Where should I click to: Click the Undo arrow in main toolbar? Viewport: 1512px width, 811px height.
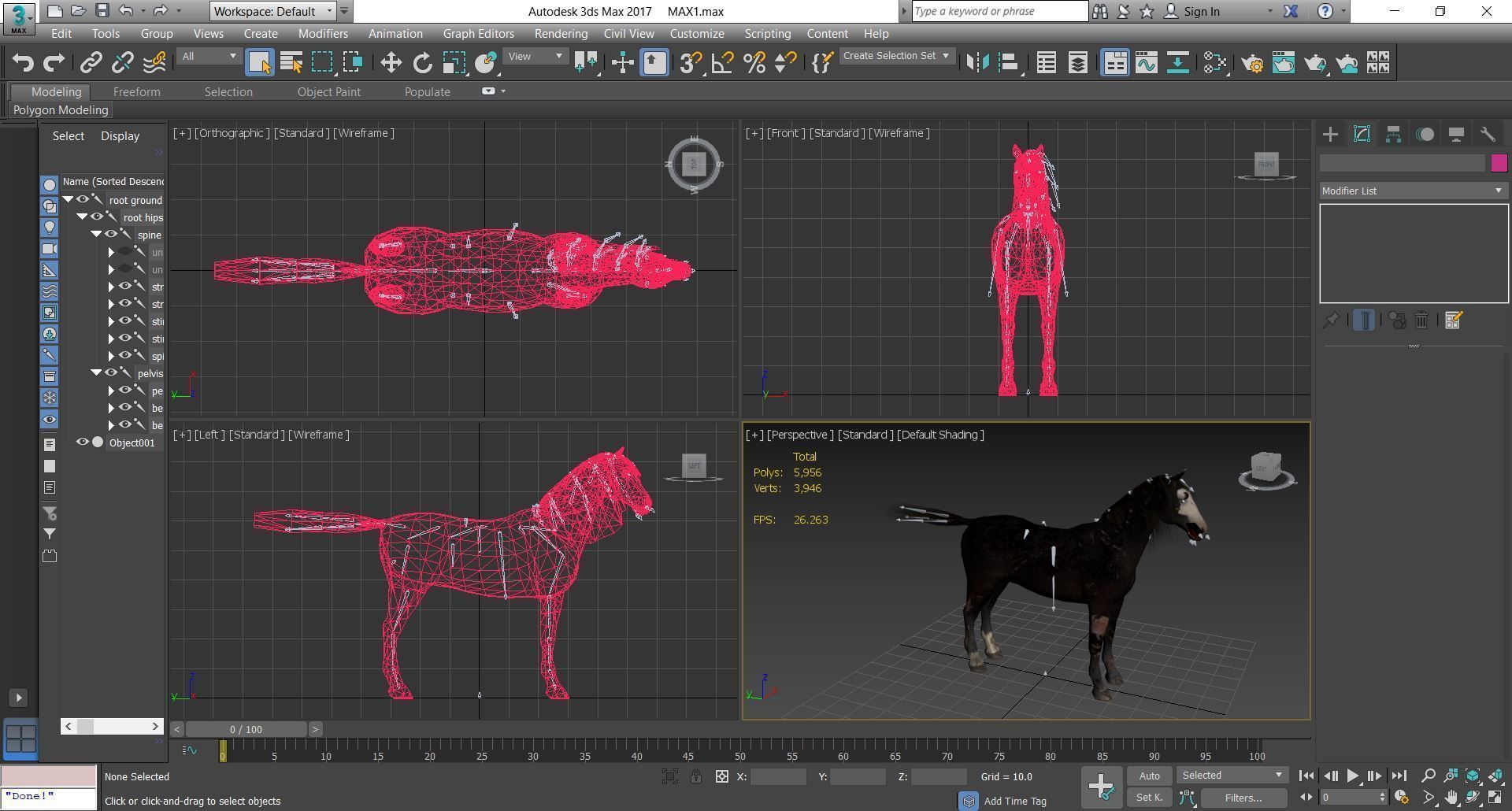pyautogui.click(x=23, y=63)
